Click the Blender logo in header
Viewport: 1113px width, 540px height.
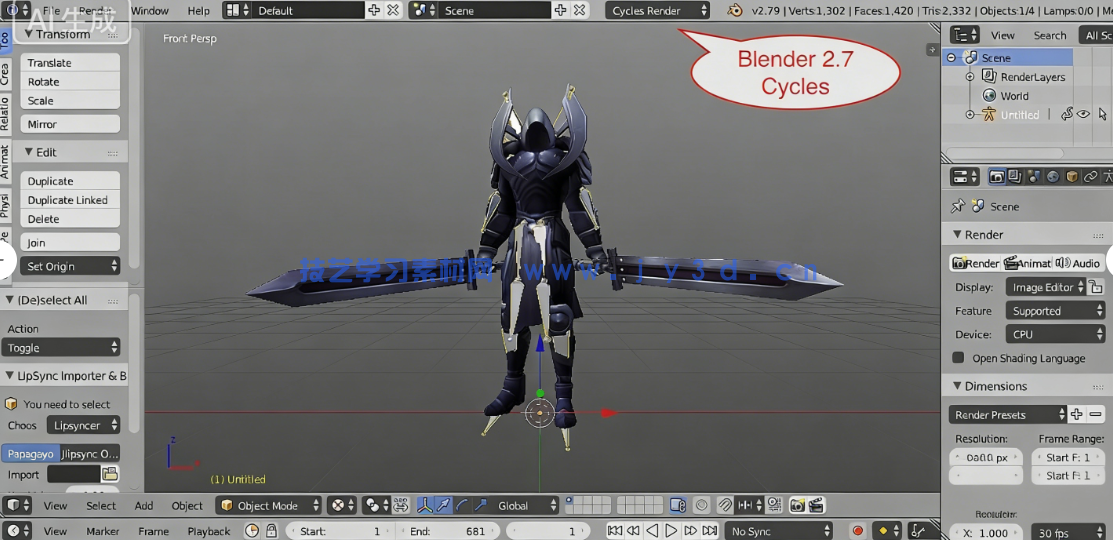tap(735, 11)
